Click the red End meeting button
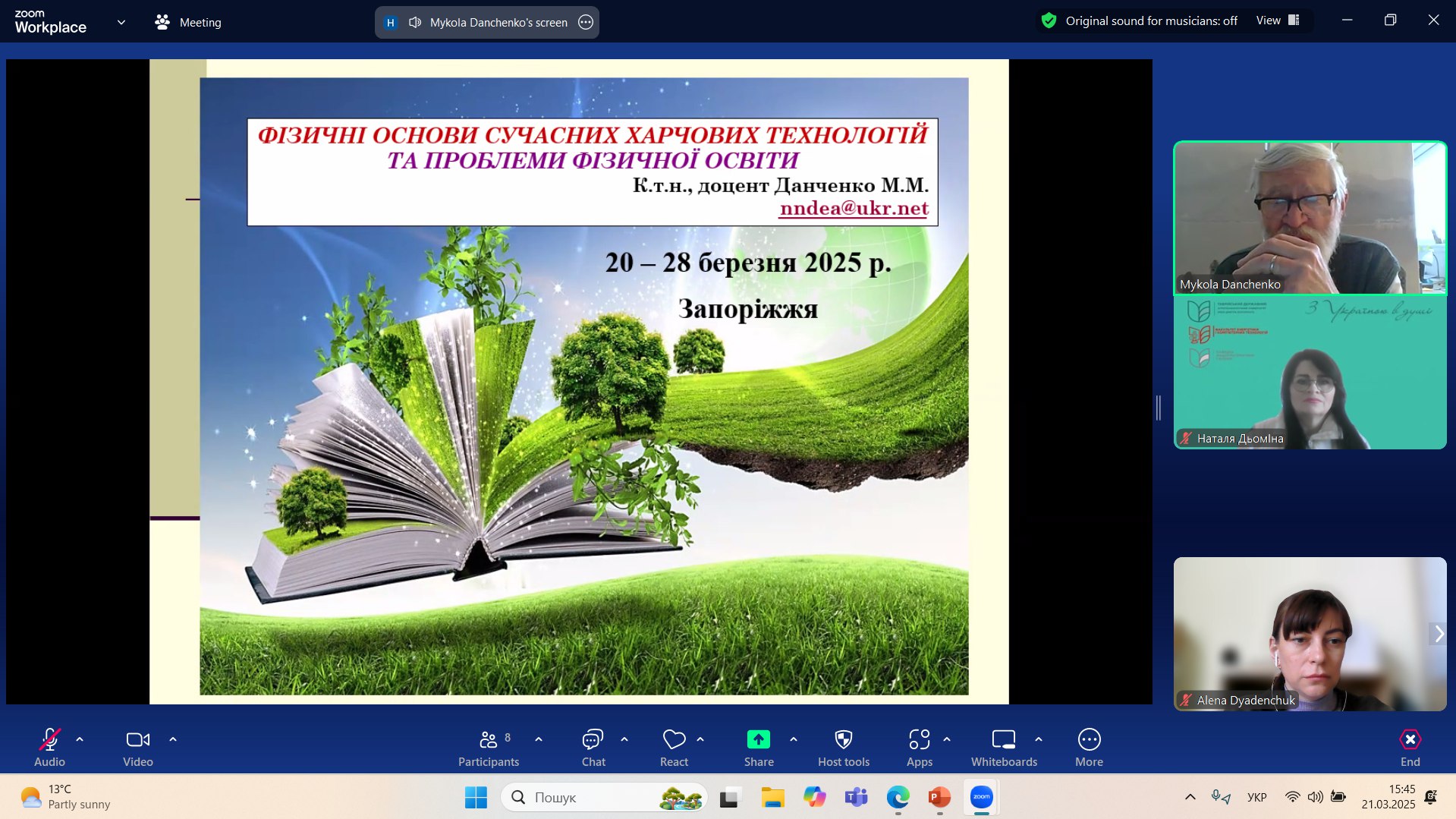Image resolution: width=1456 pixels, height=819 pixels. pyautogui.click(x=1410, y=747)
